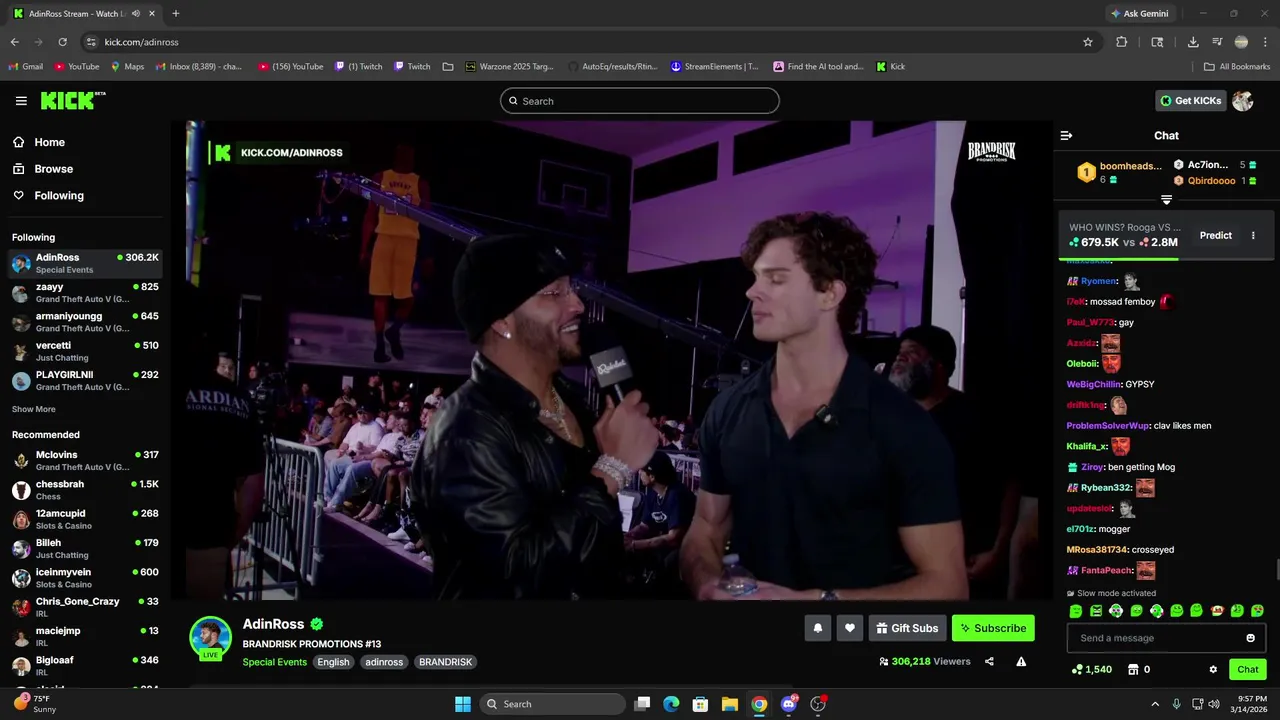Open the weather widget showing 75°F Sunny

tap(35, 704)
